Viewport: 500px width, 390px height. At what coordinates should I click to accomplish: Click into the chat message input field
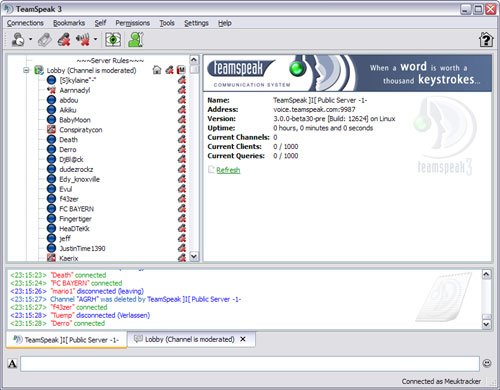[x=250, y=364]
